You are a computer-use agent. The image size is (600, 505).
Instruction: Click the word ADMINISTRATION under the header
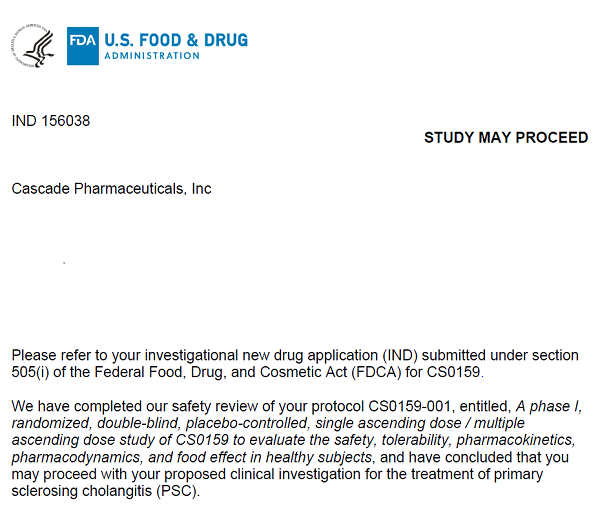152,56
